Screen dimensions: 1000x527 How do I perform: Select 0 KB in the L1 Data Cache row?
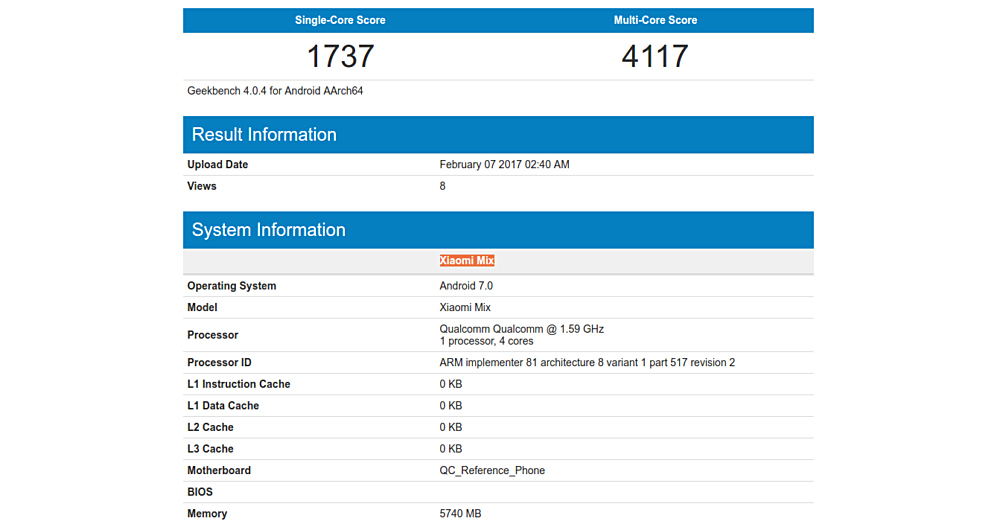(x=451, y=406)
